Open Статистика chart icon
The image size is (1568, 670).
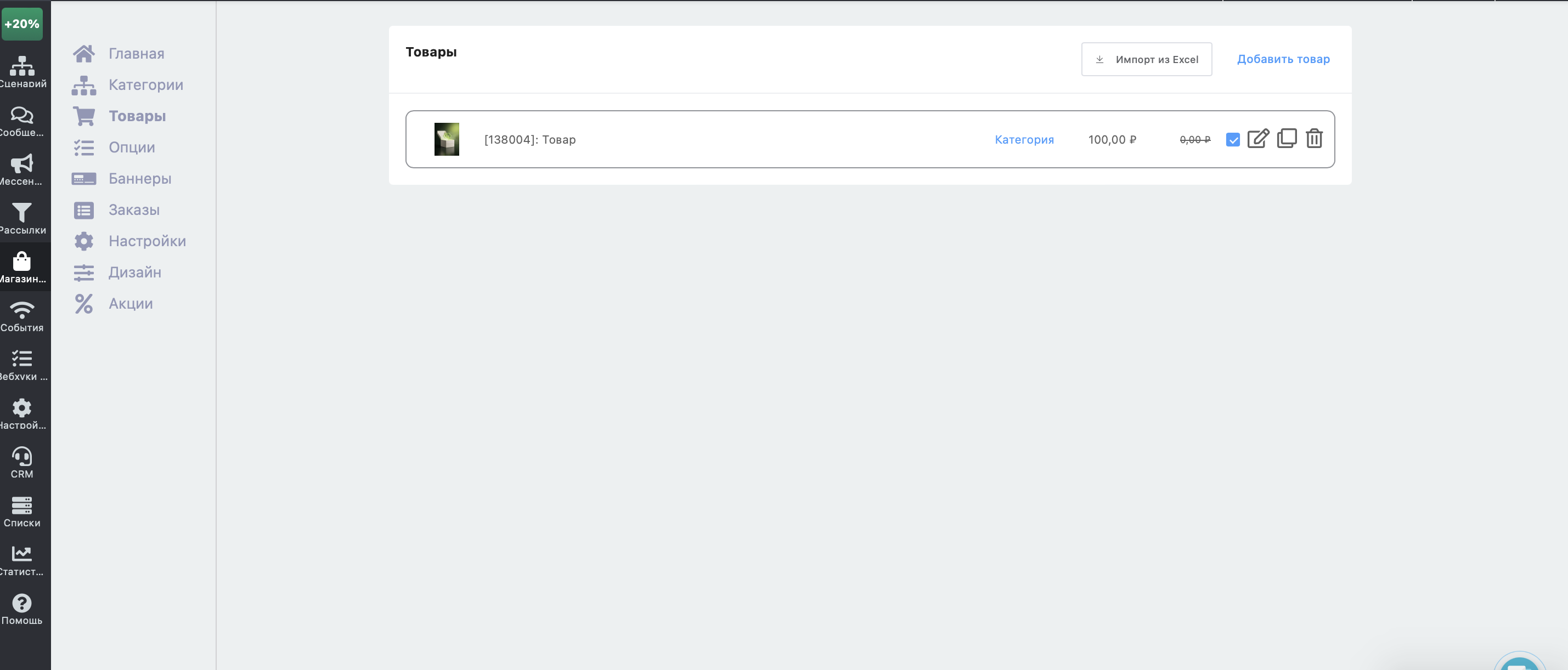tap(22, 560)
